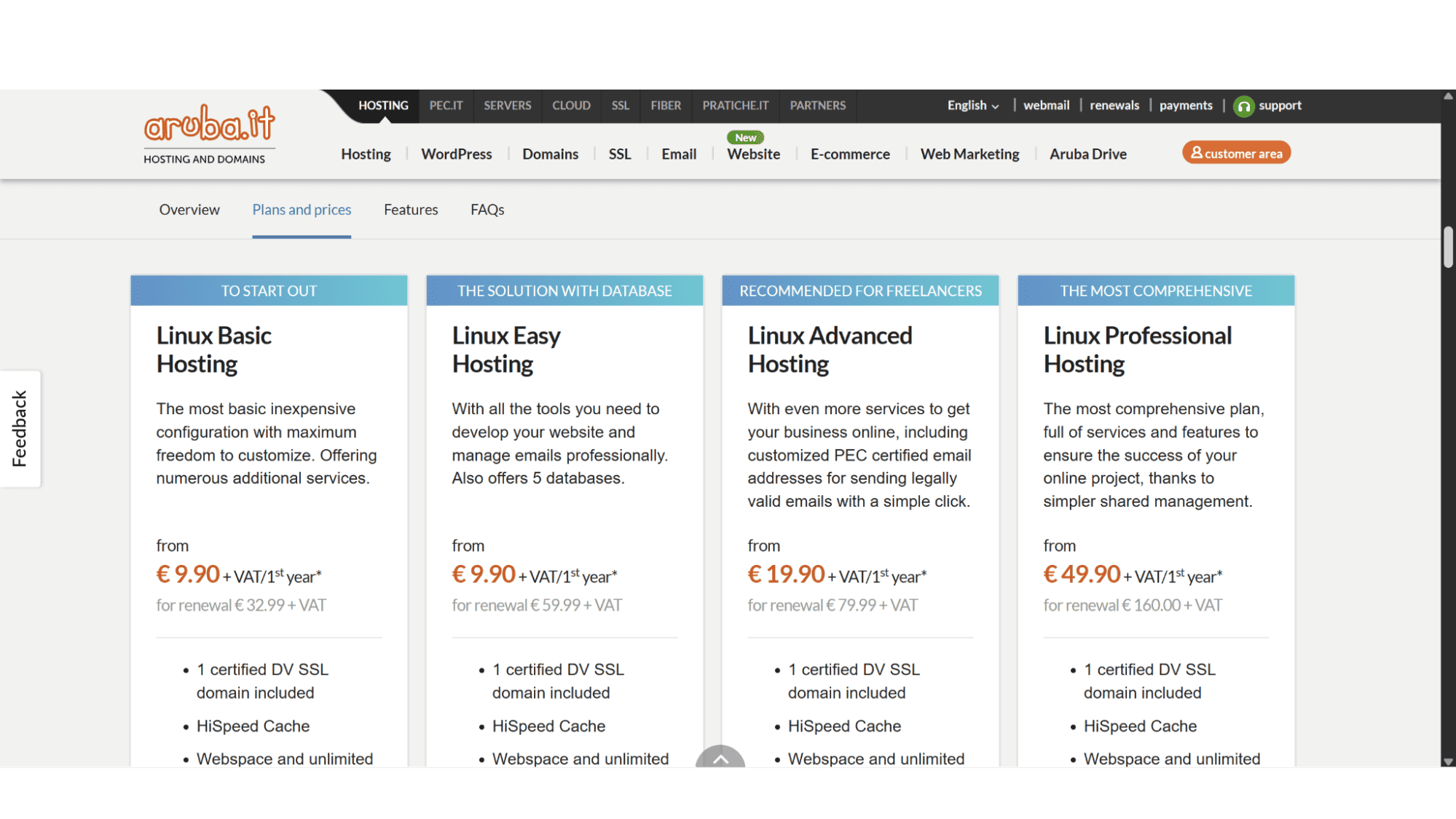Open the Web Marketing menu item
This screenshot has width=1456, height=819.
(969, 154)
